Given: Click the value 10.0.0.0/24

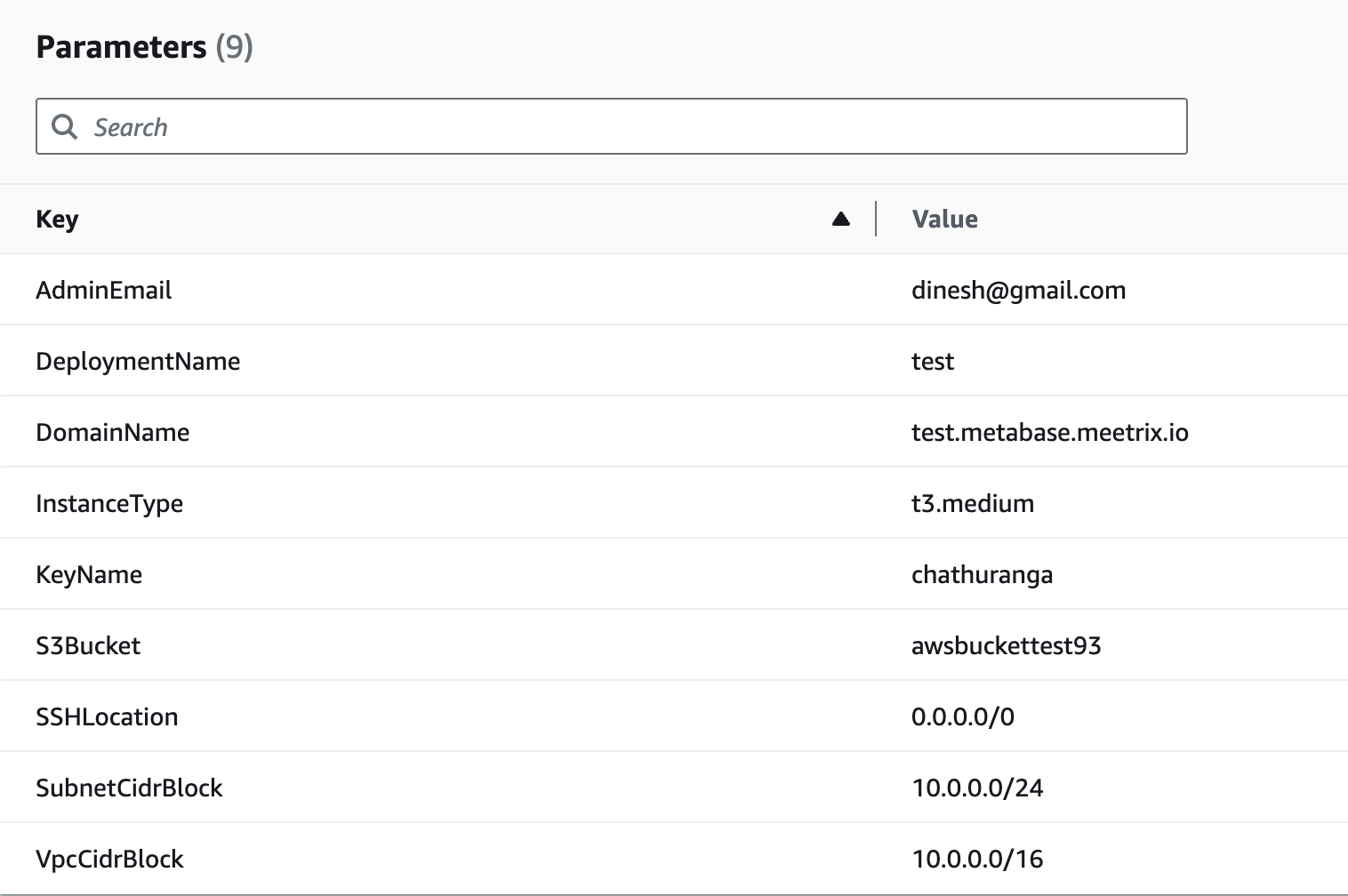Looking at the screenshot, I should point(977,788).
